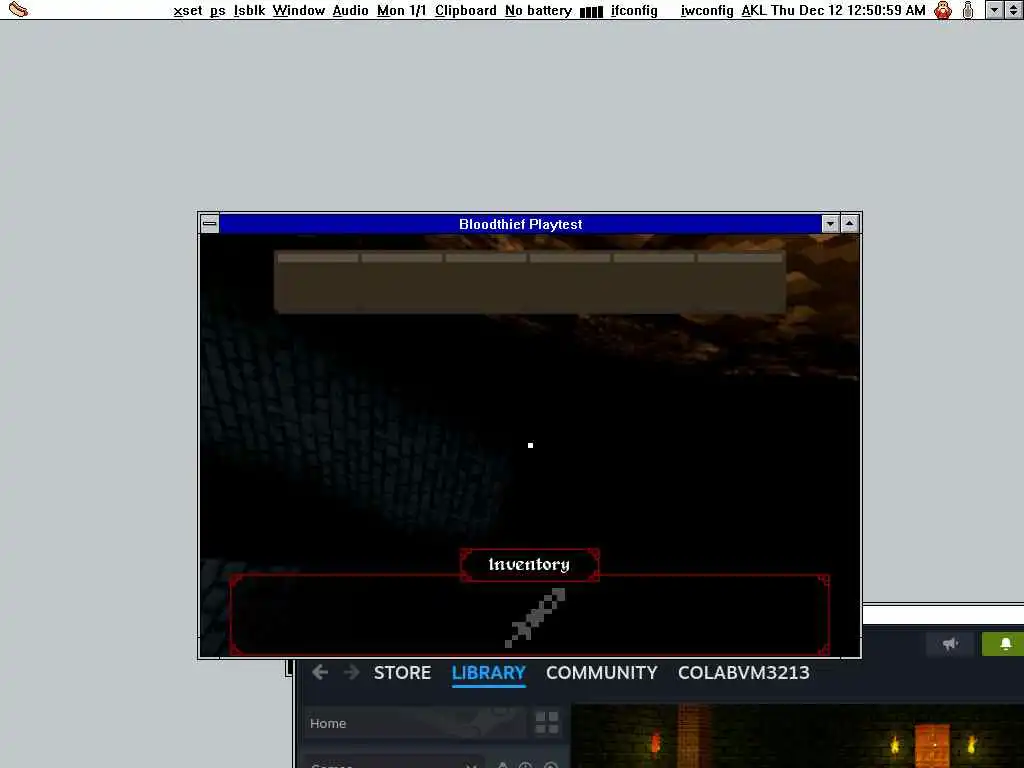Open the Window menu
The image size is (1024, 768).
point(298,10)
